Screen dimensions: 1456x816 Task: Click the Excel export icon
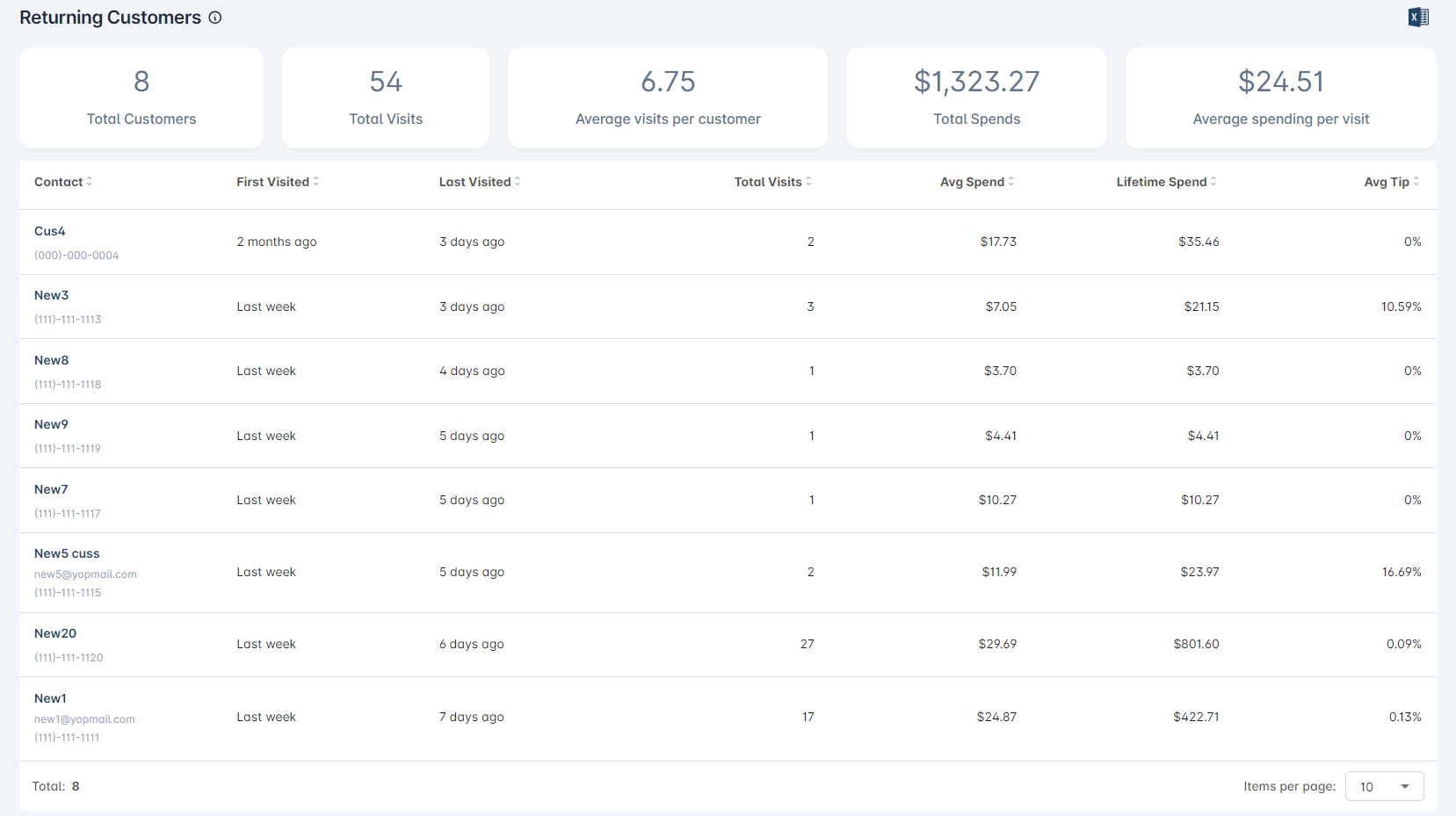pyautogui.click(x=1418, y=18)
